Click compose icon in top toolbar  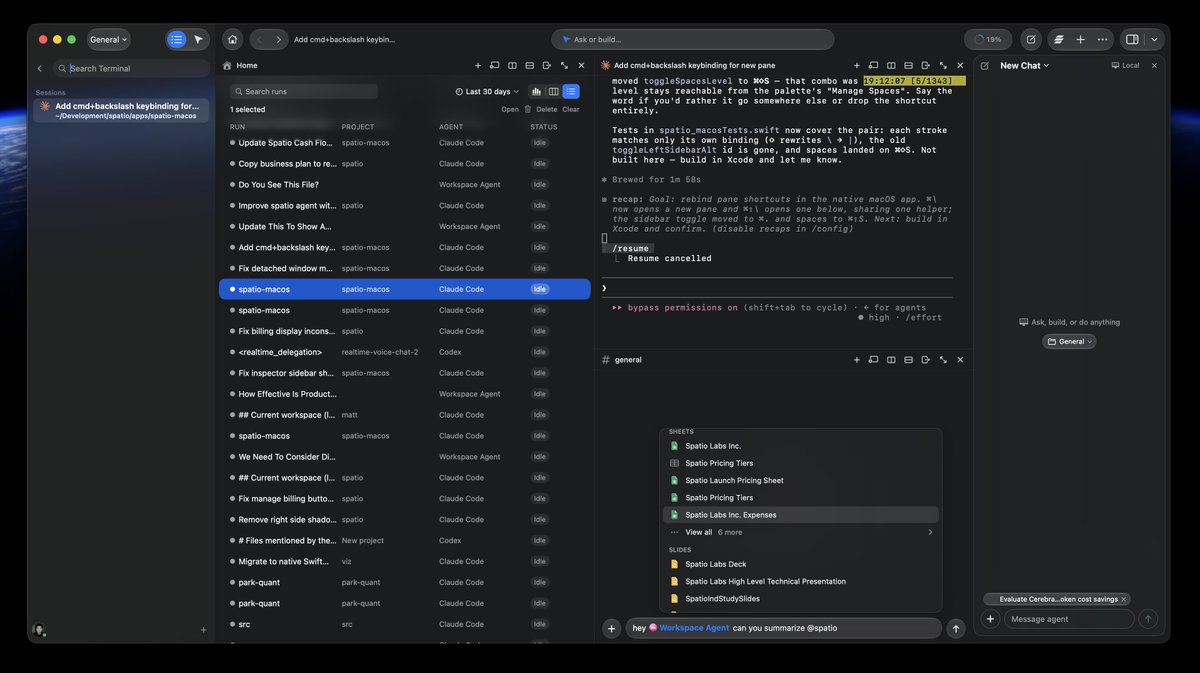point(1031,40)
